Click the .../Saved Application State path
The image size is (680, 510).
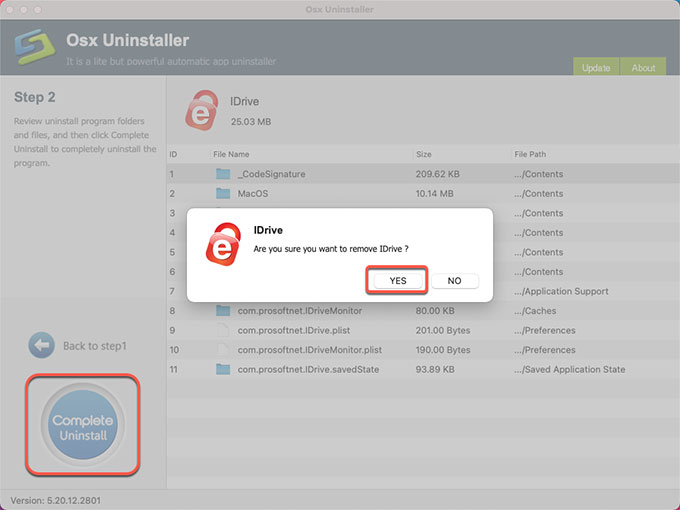[569, 369]
